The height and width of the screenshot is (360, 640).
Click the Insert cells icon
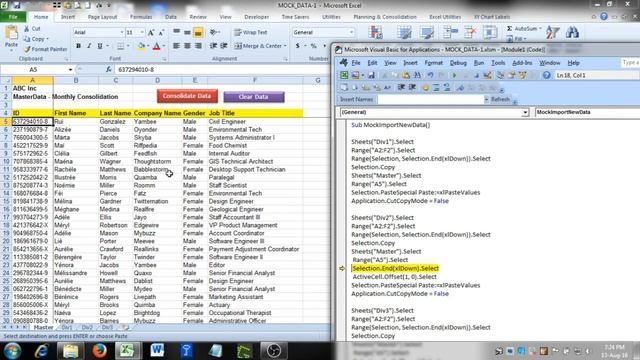[x=451, y=32]
